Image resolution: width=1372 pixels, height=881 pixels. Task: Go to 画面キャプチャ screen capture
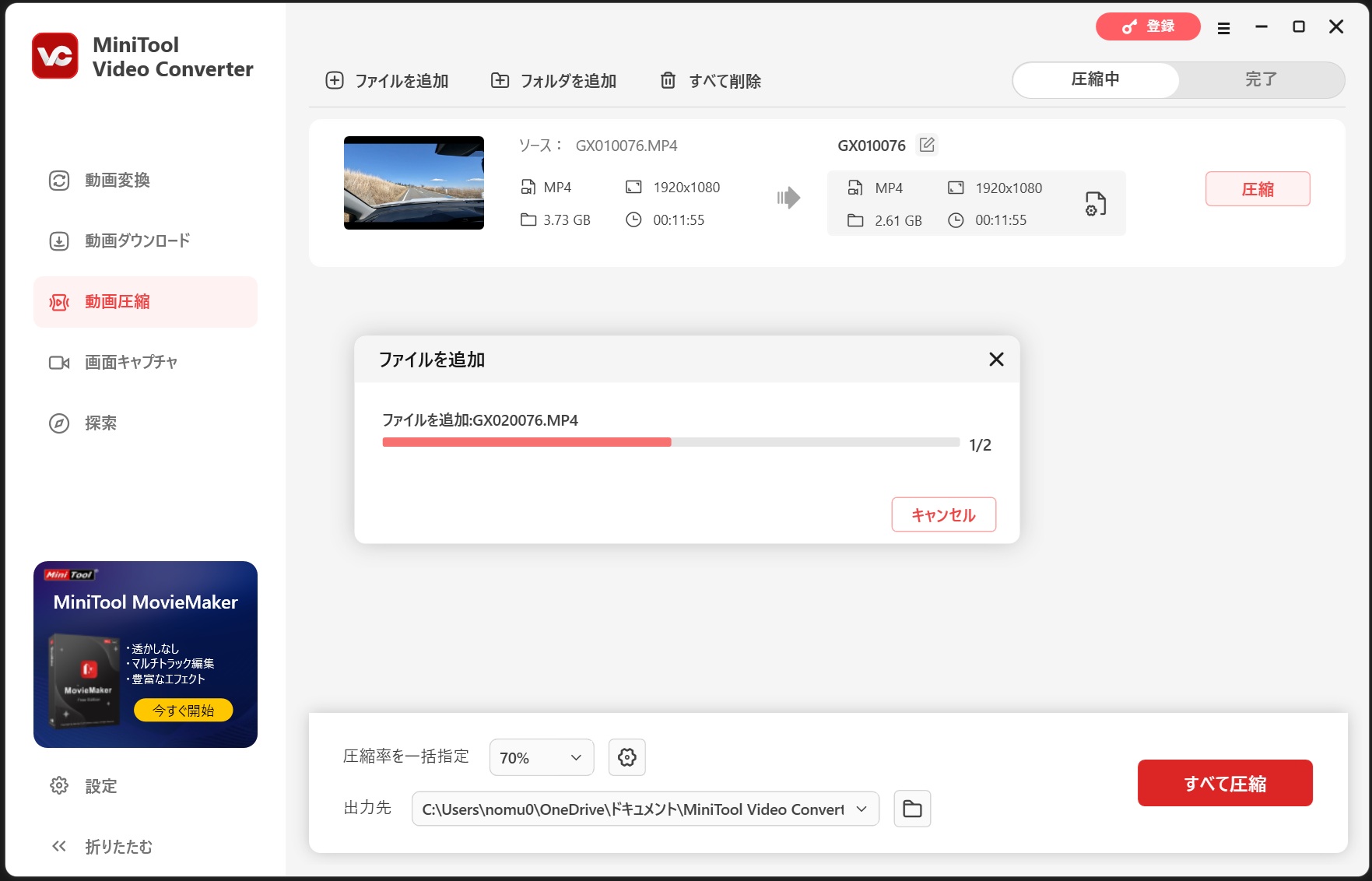(131, 363)
